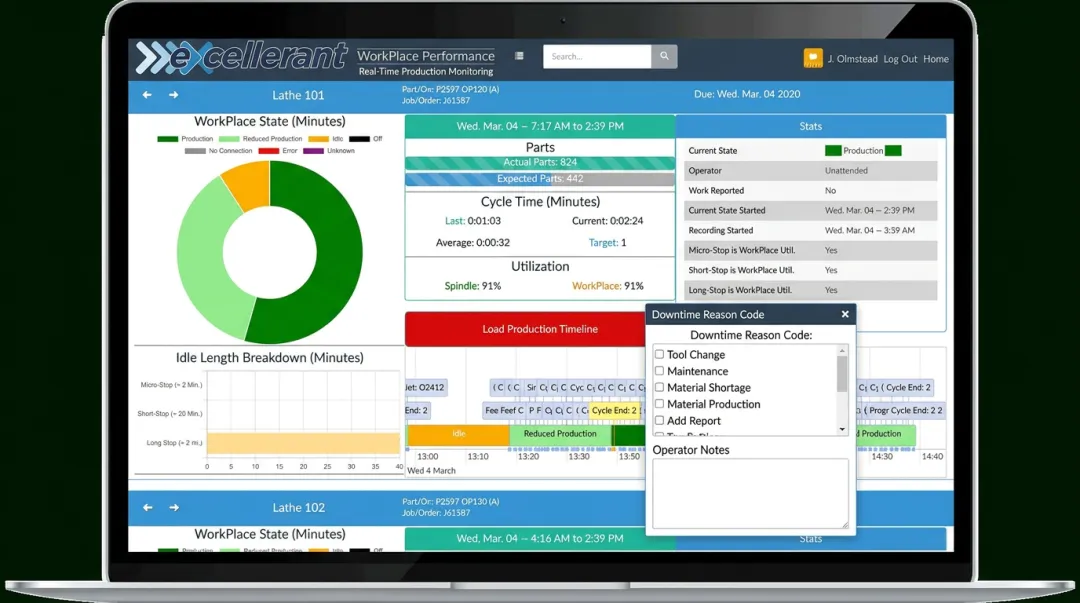
Task: Toggle Off legend swatch
Action: click(359, 139)
